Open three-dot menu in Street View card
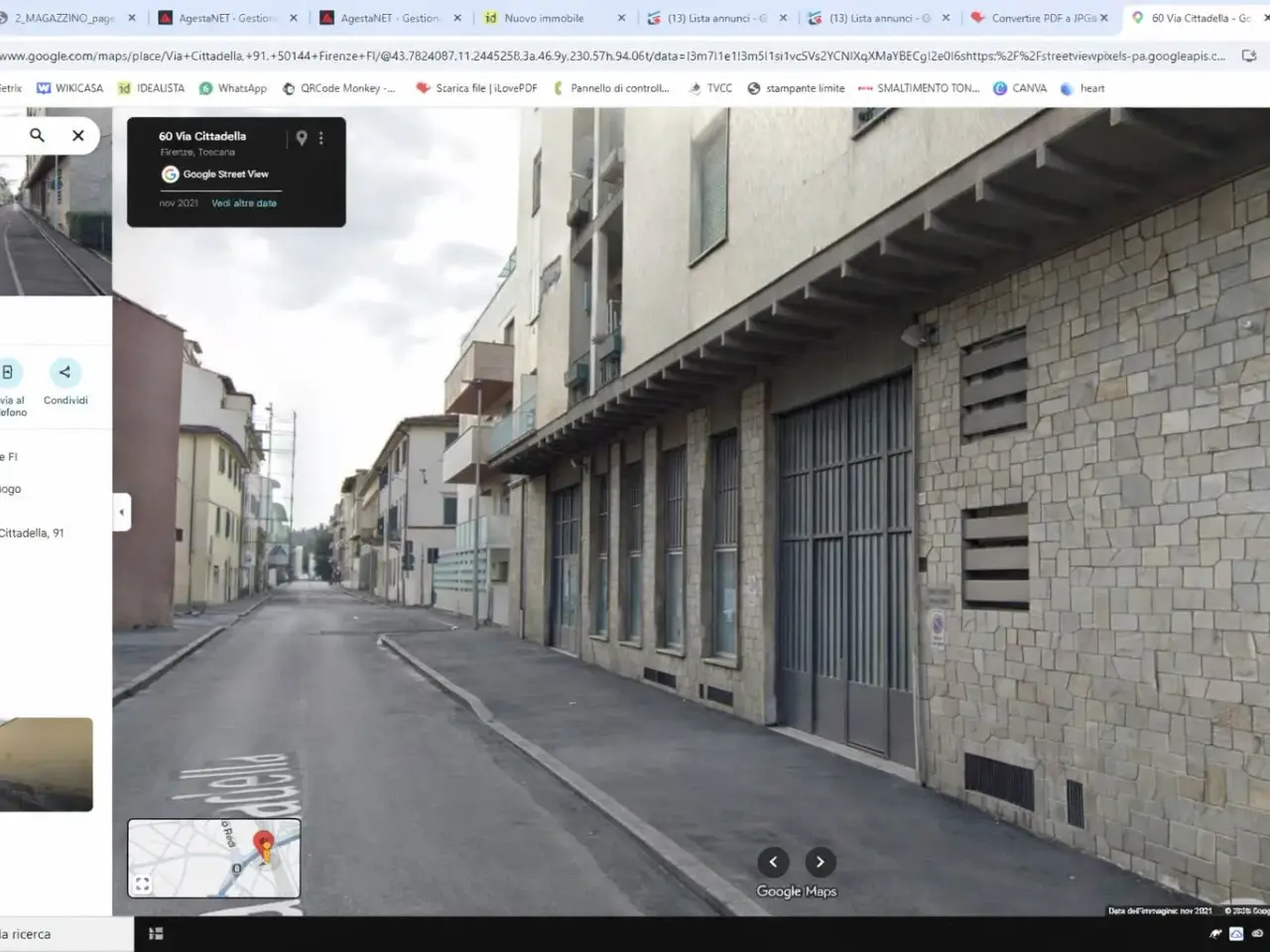 (320, 138)
